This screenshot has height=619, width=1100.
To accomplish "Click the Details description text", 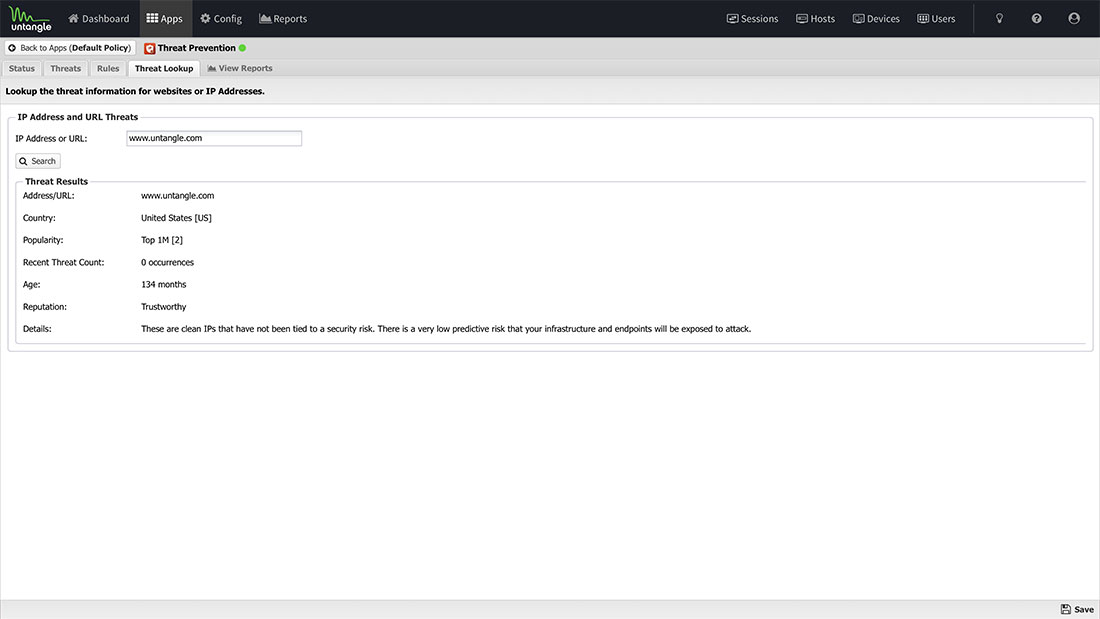I will coord(446,328).
